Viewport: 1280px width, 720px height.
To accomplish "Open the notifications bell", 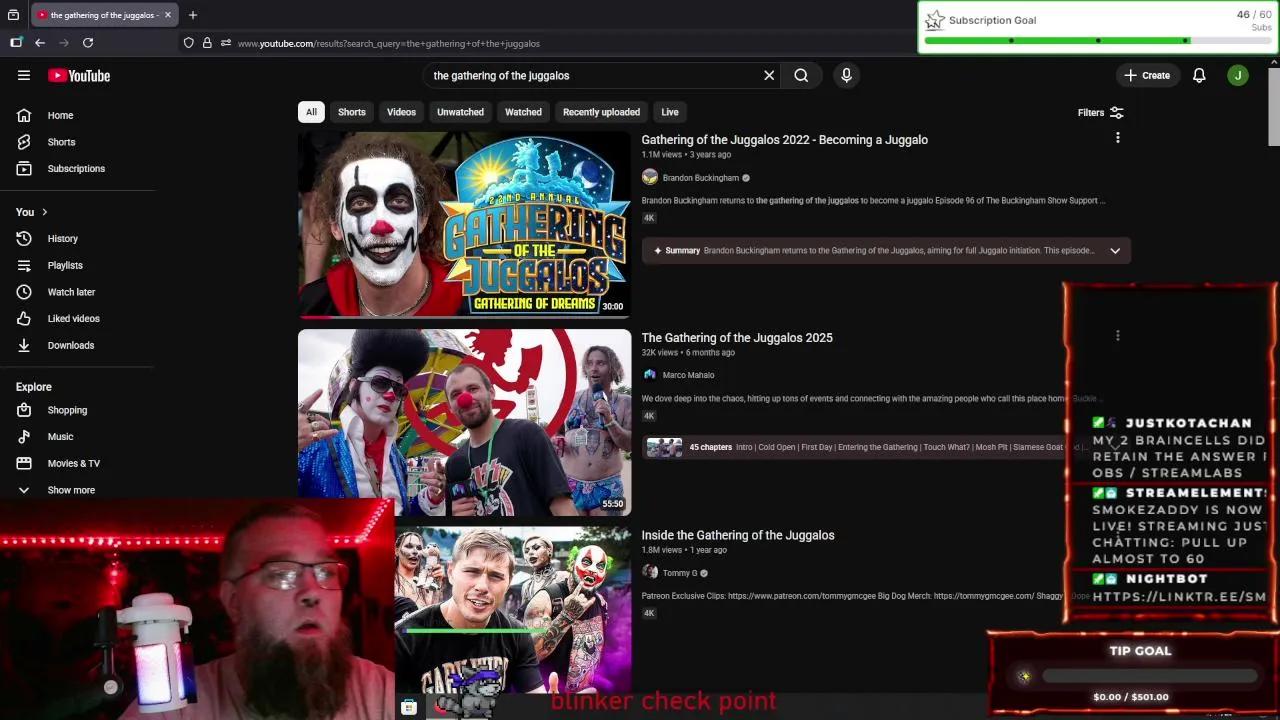I will (1199, 75).
